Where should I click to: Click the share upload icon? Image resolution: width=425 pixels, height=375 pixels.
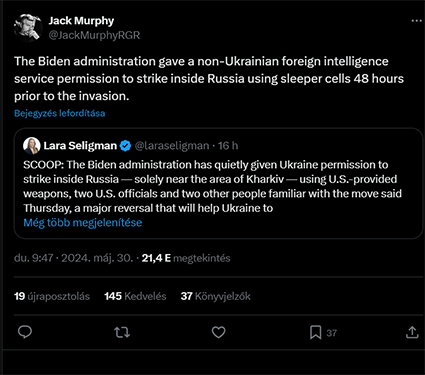point(412,332)
